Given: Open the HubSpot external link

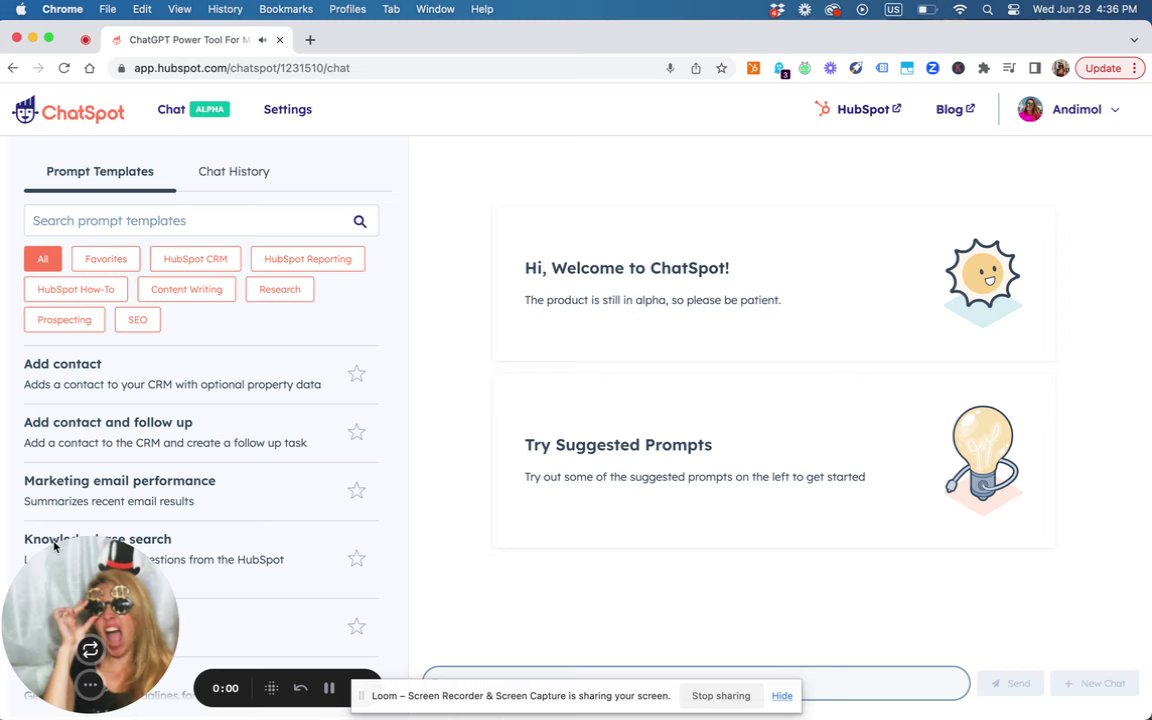Looking at the screenshot, I should click(858, 109).
